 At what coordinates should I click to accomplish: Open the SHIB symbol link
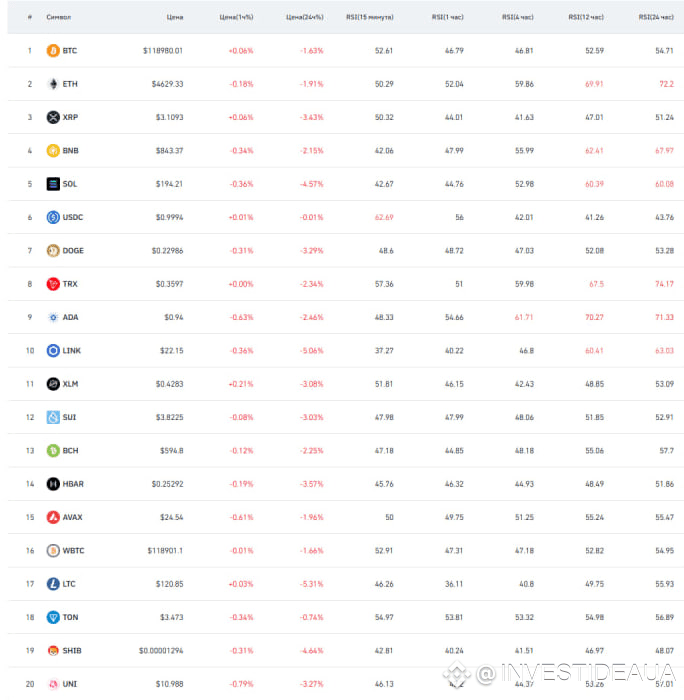[x=72, y=650]
